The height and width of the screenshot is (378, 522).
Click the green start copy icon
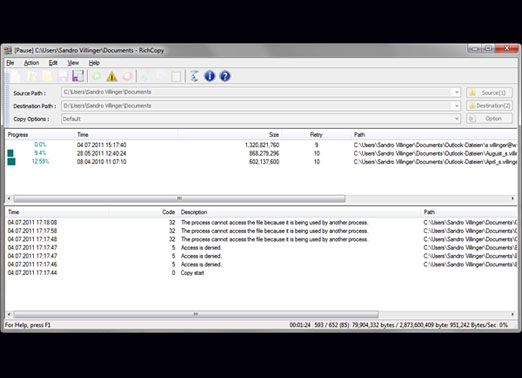[97, 76]
